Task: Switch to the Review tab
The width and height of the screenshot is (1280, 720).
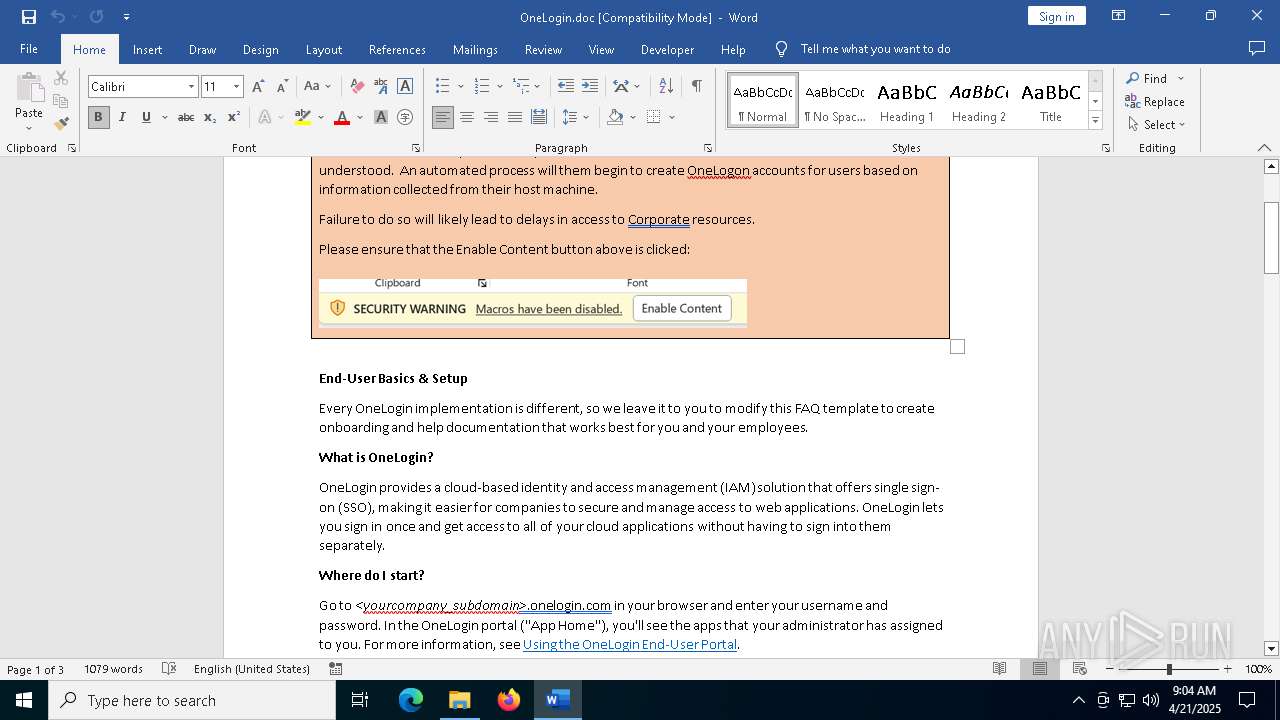Action: [543, 49]
